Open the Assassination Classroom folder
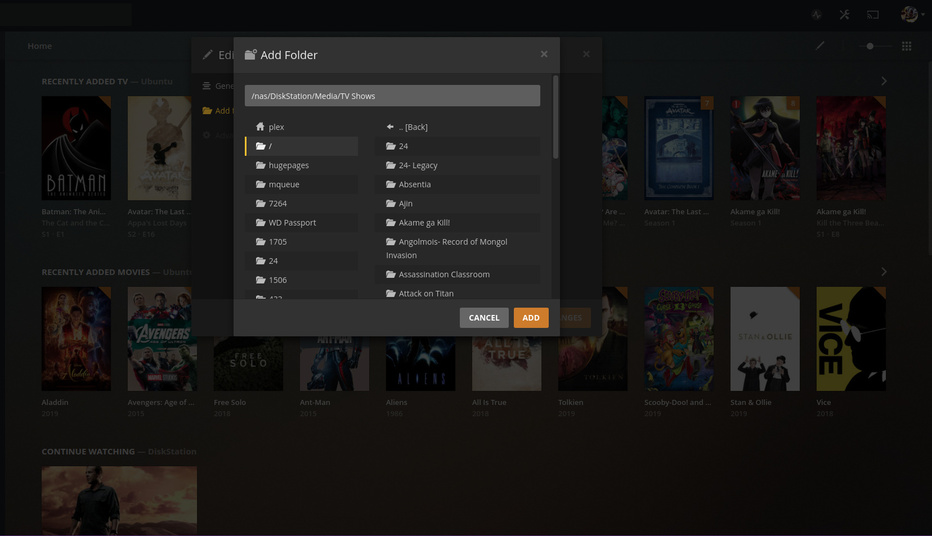 tap(458, 275)
